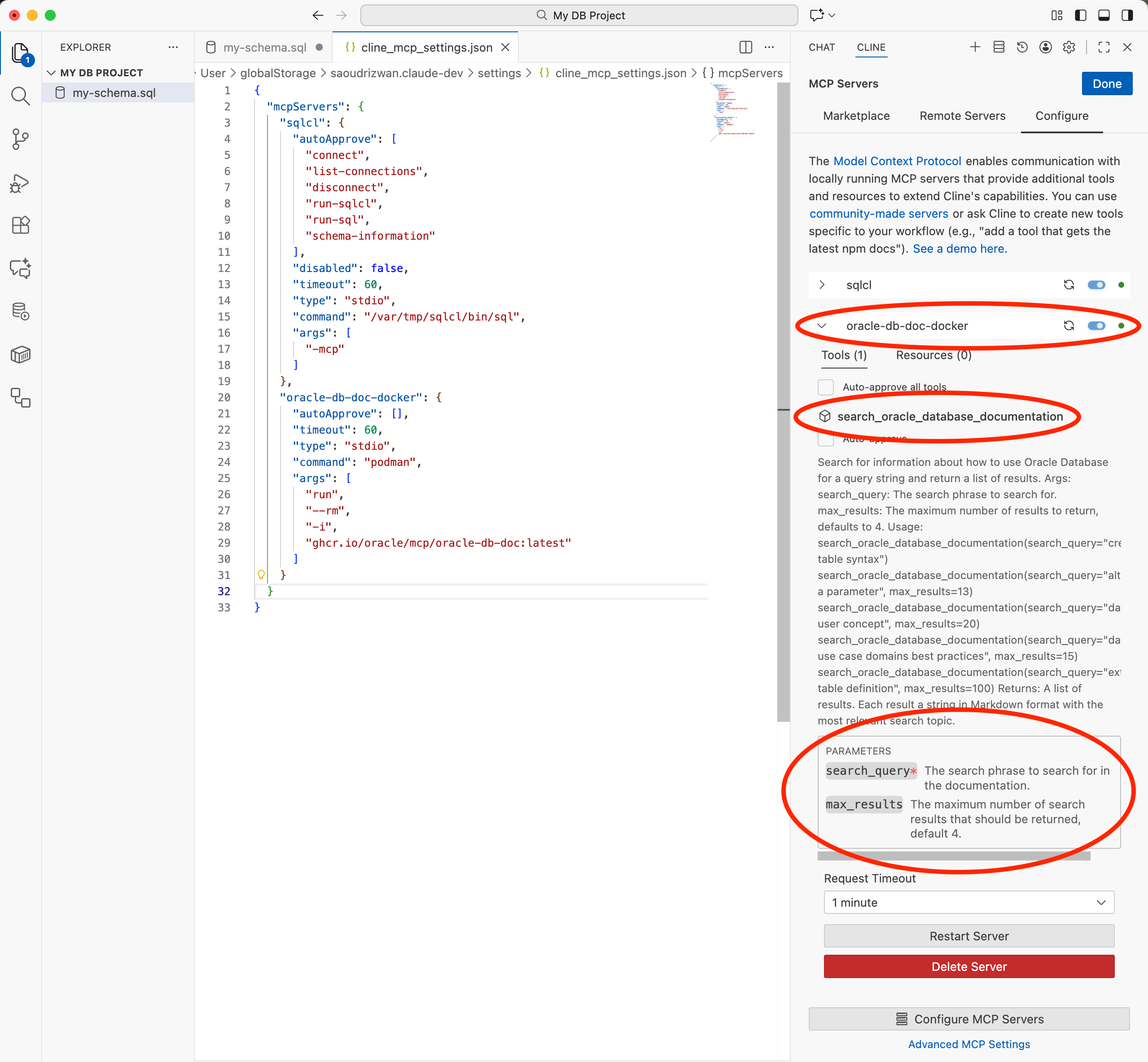This screenshot has width=1148, height=1062.
Task: Open the Extensions view
Action: 20,225
